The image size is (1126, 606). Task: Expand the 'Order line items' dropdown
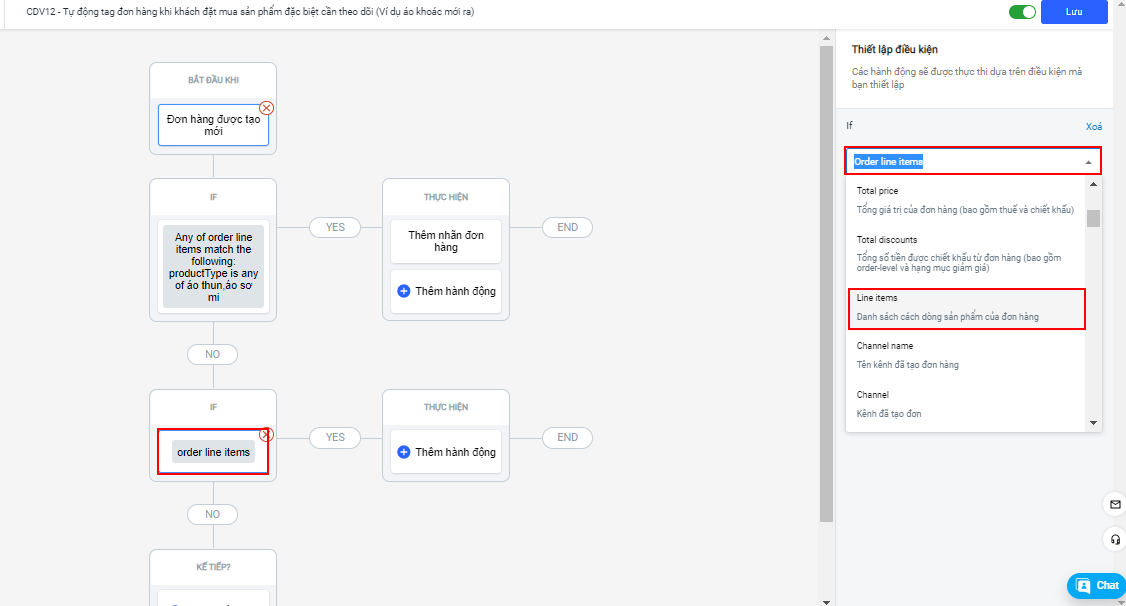[x=1087, y=162]
